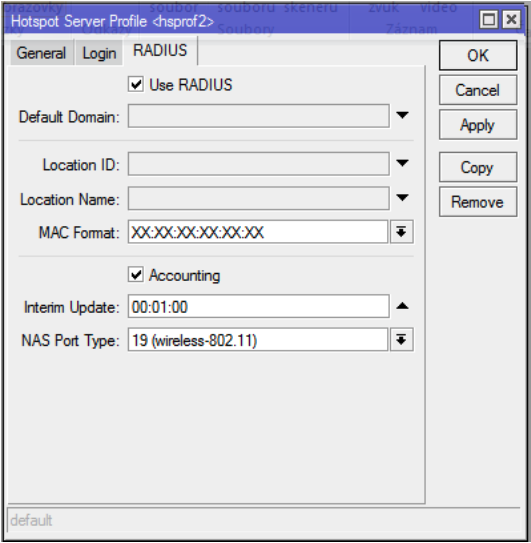
Task: Click the MAC Format text field
Action: [x=258, y=232]
